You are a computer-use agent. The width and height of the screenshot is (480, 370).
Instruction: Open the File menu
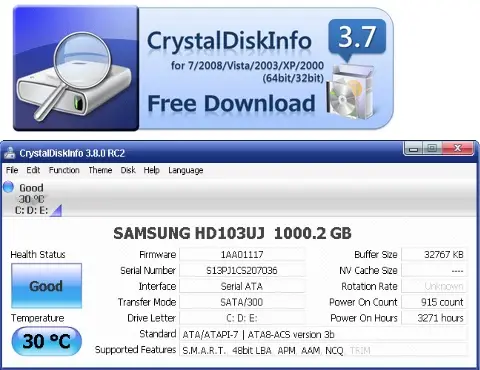click(12, 170)
